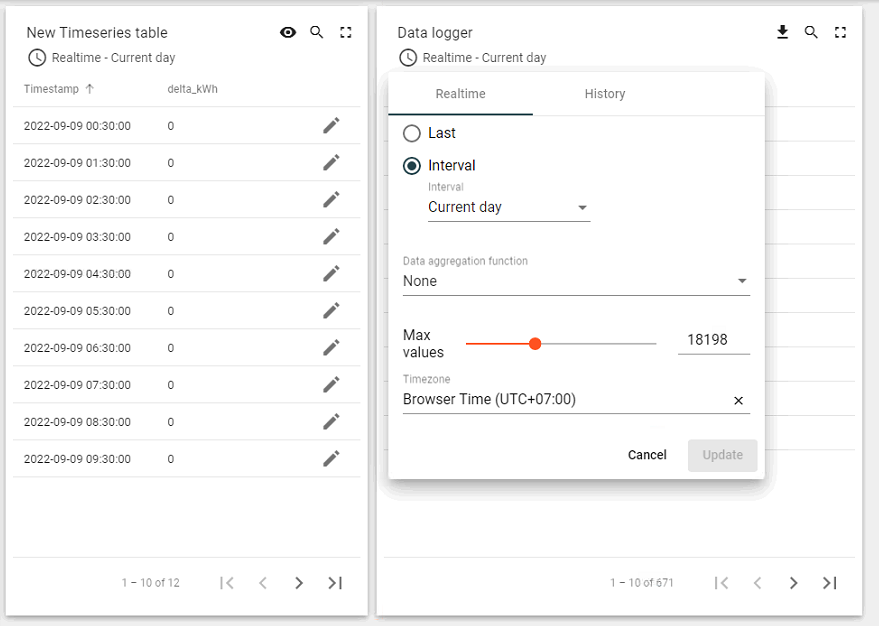Image resolution: width=879 pixels, height=626 pixels.
Task: Jump to last page in Data logger
Action: pos(830,583)
